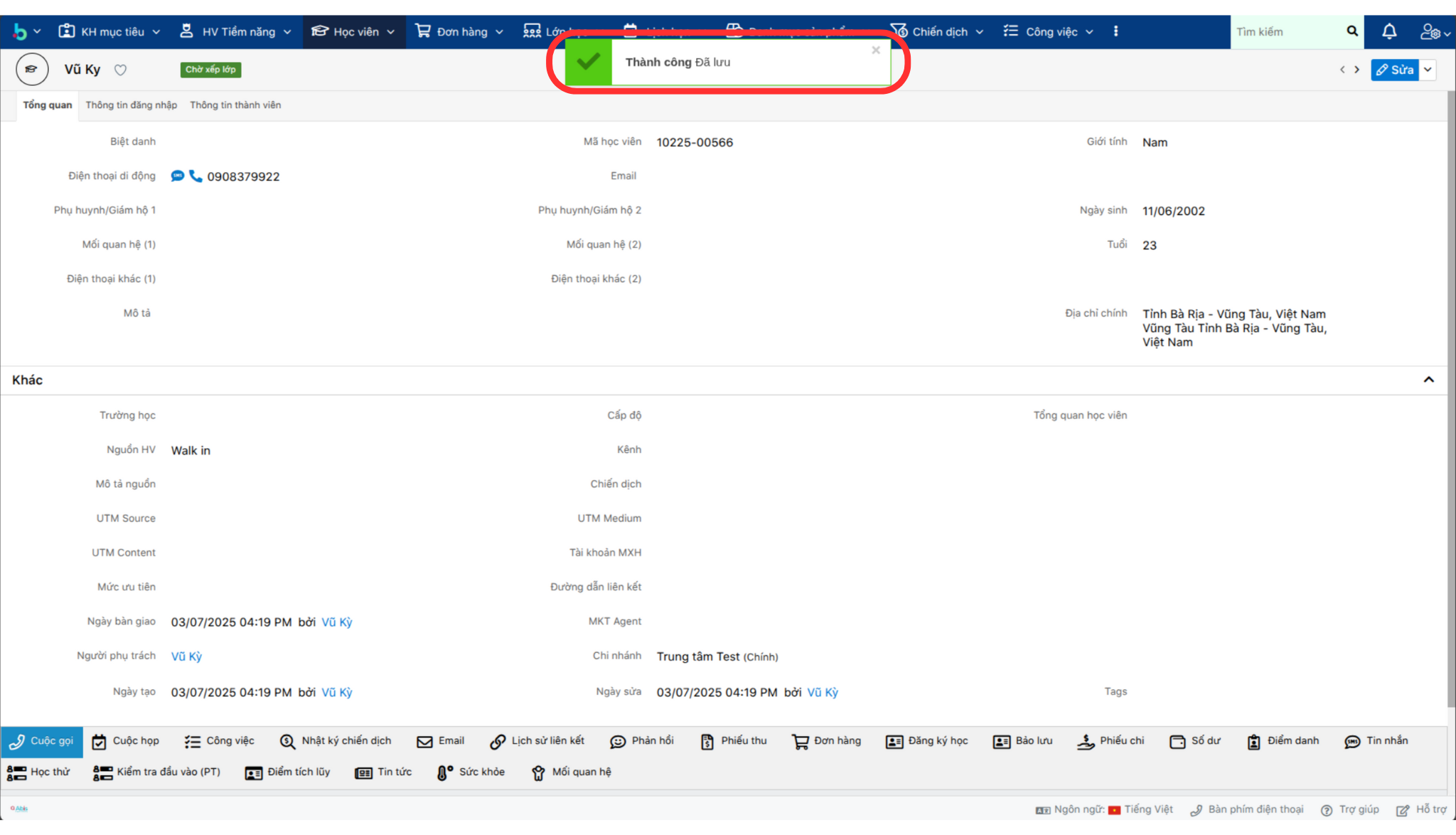1456x835 pixels.
Task: Switch to Thông tin thành viên tab
Action: (235, 105)
